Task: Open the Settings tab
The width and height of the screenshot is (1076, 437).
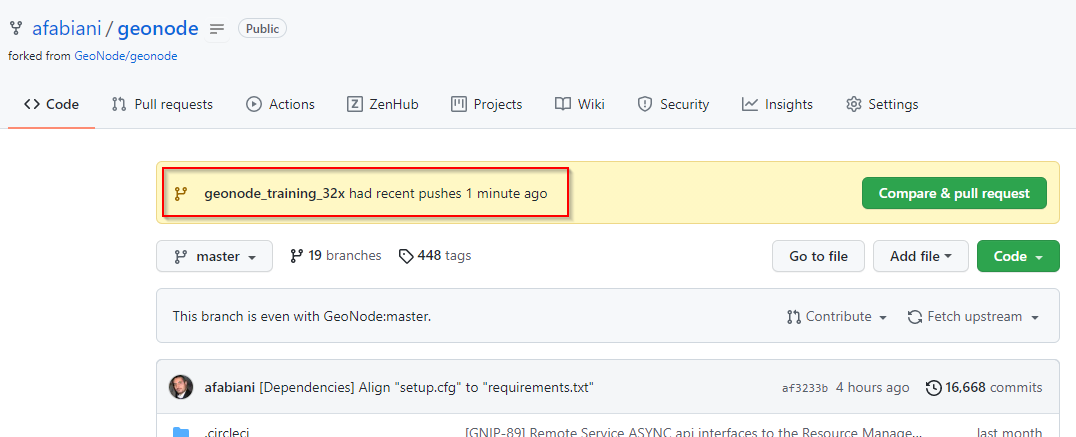Action: (882, 104)
